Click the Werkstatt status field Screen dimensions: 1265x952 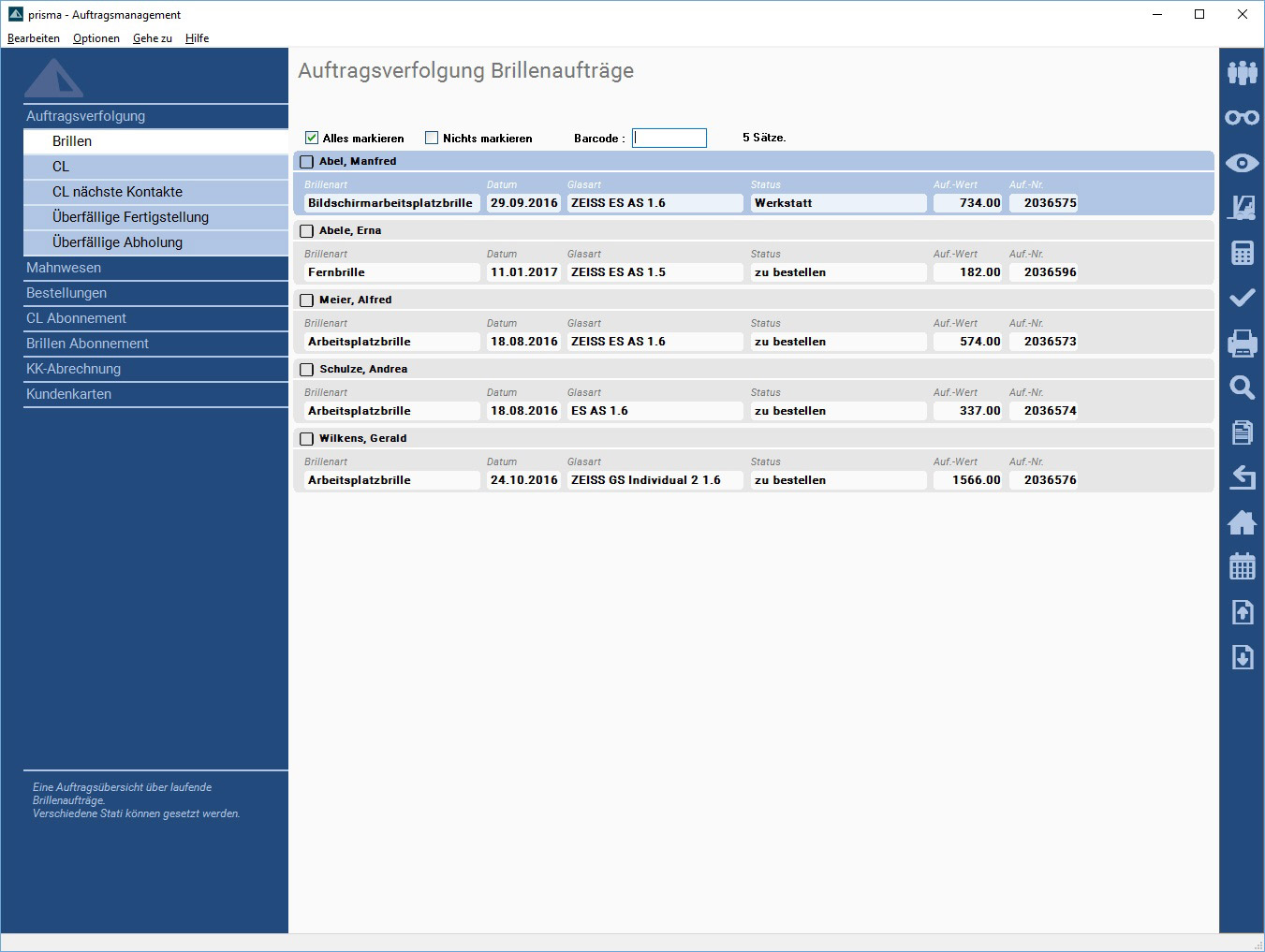(839, 203)
